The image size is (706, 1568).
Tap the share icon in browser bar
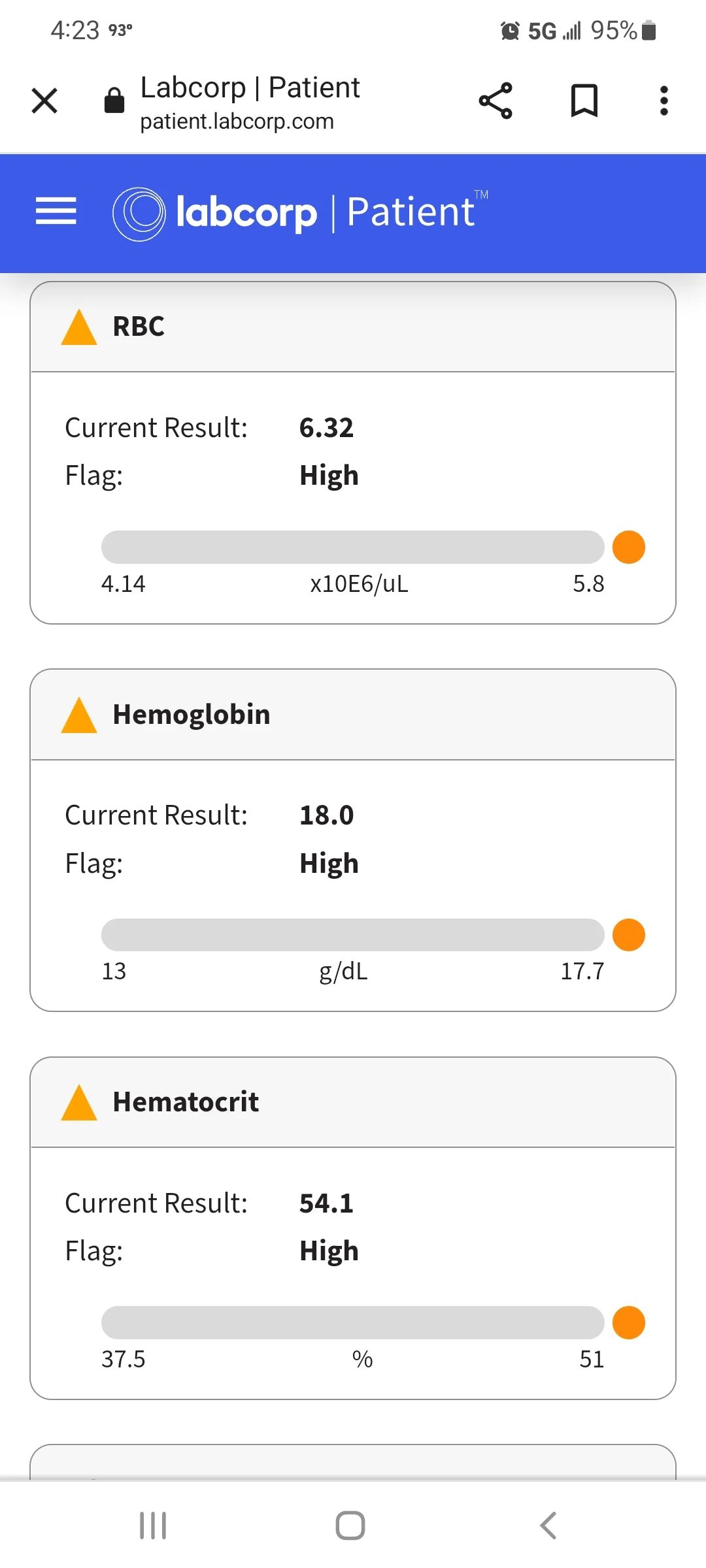tap(496, 101)
